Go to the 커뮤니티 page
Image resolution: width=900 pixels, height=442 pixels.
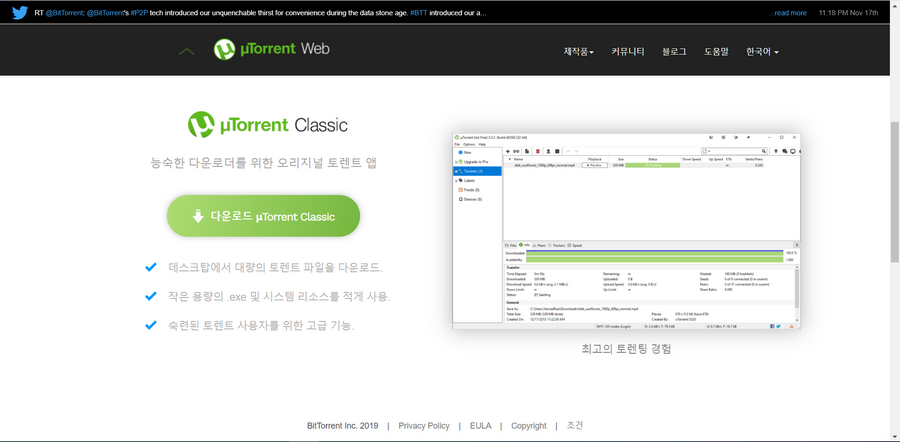coord(628,52)
